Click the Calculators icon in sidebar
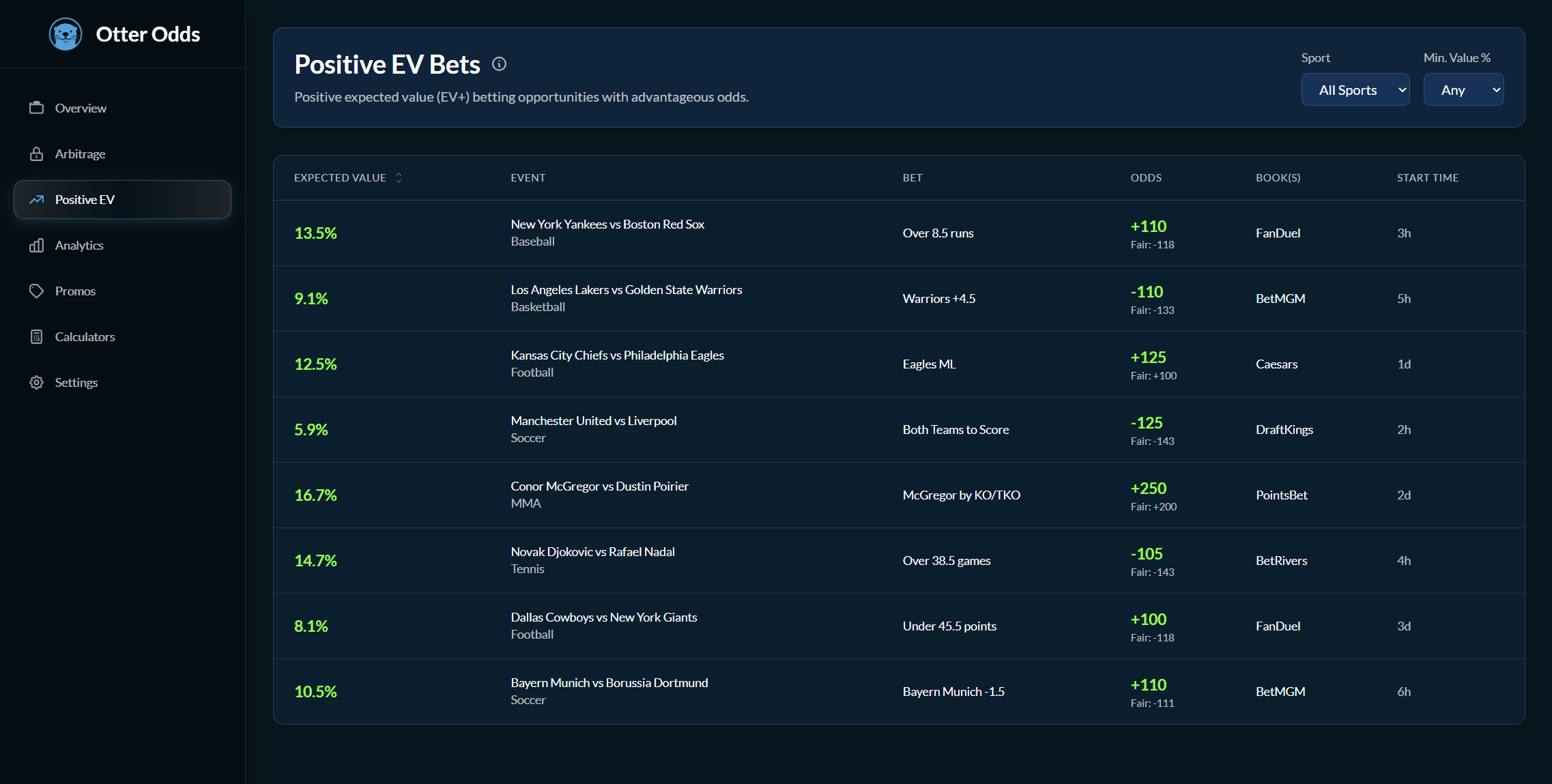 (36, 336)
